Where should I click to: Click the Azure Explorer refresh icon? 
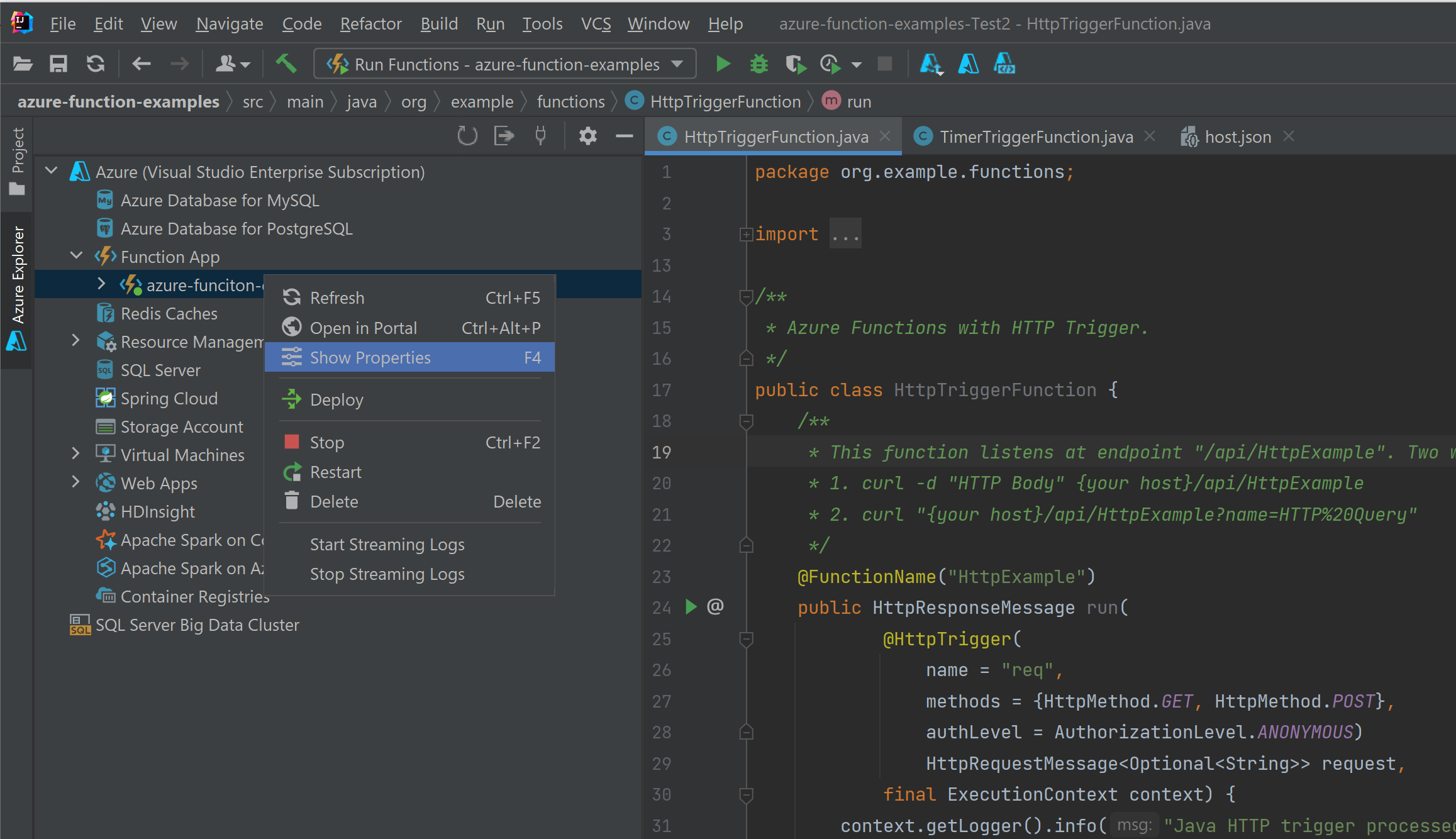click(467, 136)
